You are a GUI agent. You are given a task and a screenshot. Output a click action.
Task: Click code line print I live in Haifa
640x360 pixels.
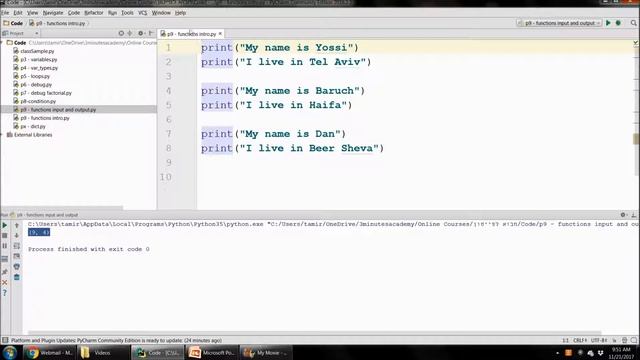[276, 105]
